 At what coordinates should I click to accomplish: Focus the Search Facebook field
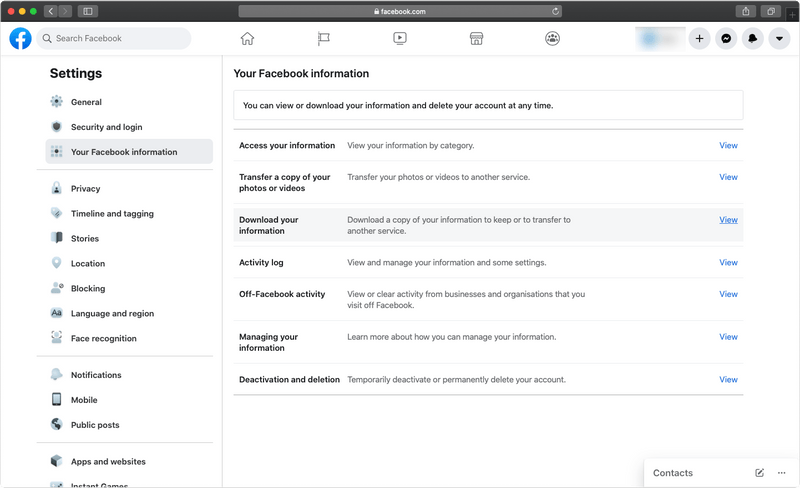[x=114, y=38]
